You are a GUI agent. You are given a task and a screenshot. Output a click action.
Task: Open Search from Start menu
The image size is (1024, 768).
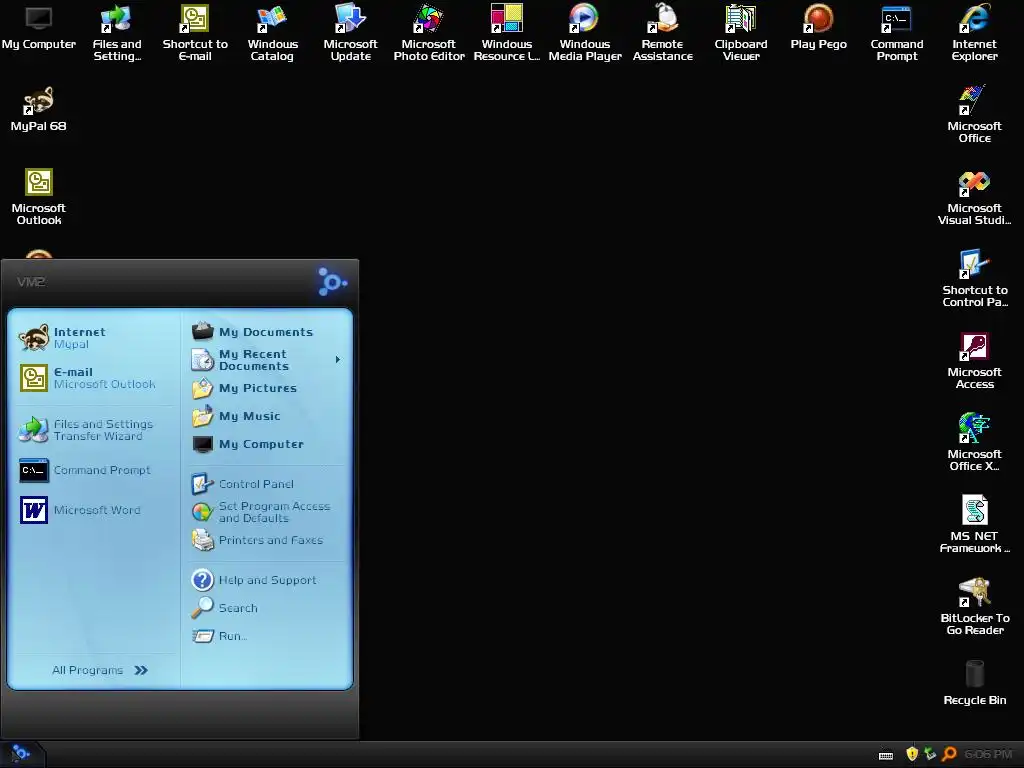(x=266, y=608)
